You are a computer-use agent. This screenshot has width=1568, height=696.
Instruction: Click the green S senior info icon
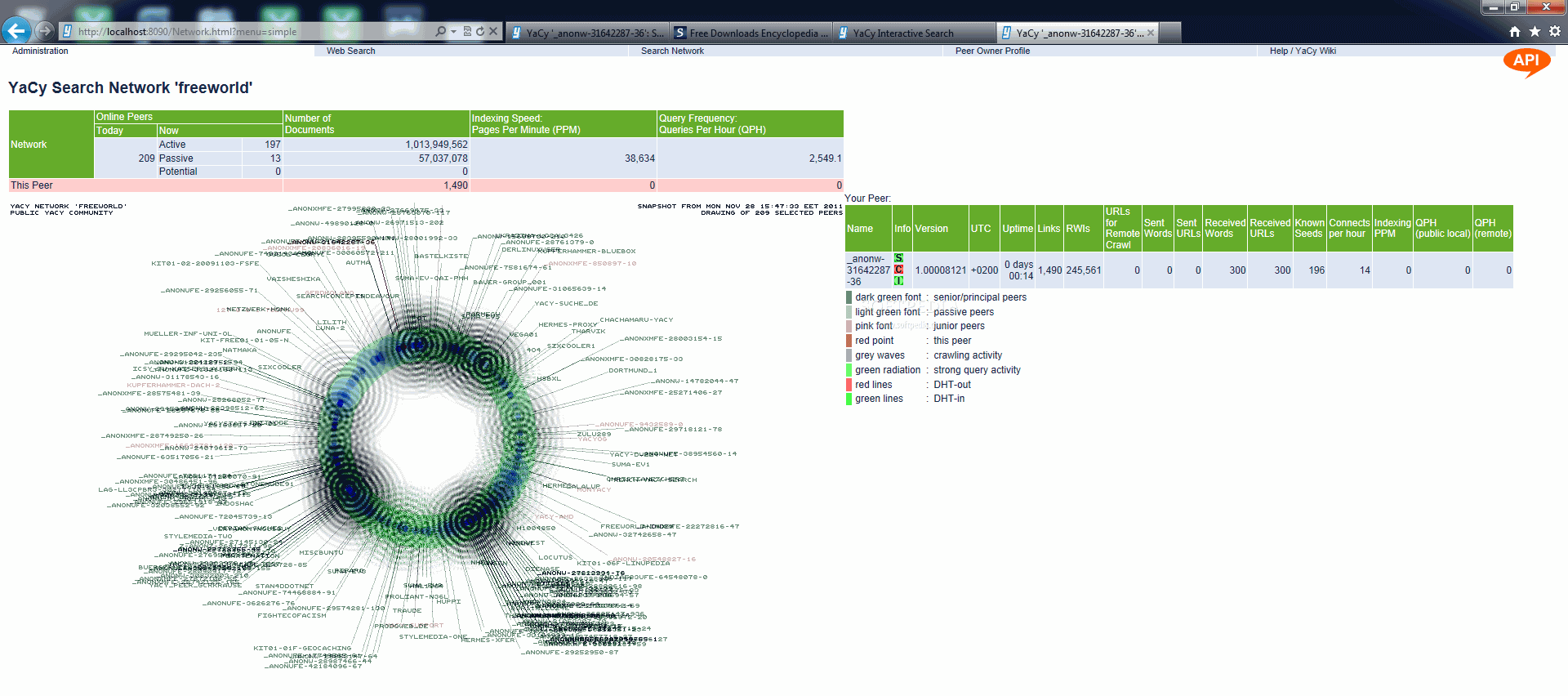(x=898, y=258)
